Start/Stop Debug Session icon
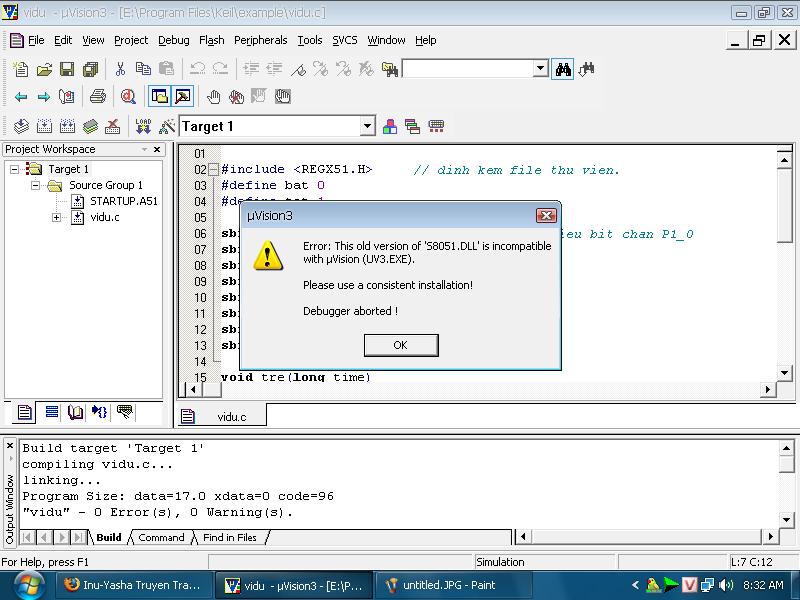Viewport: 800px width, 600px height. (x=128, y=96)
